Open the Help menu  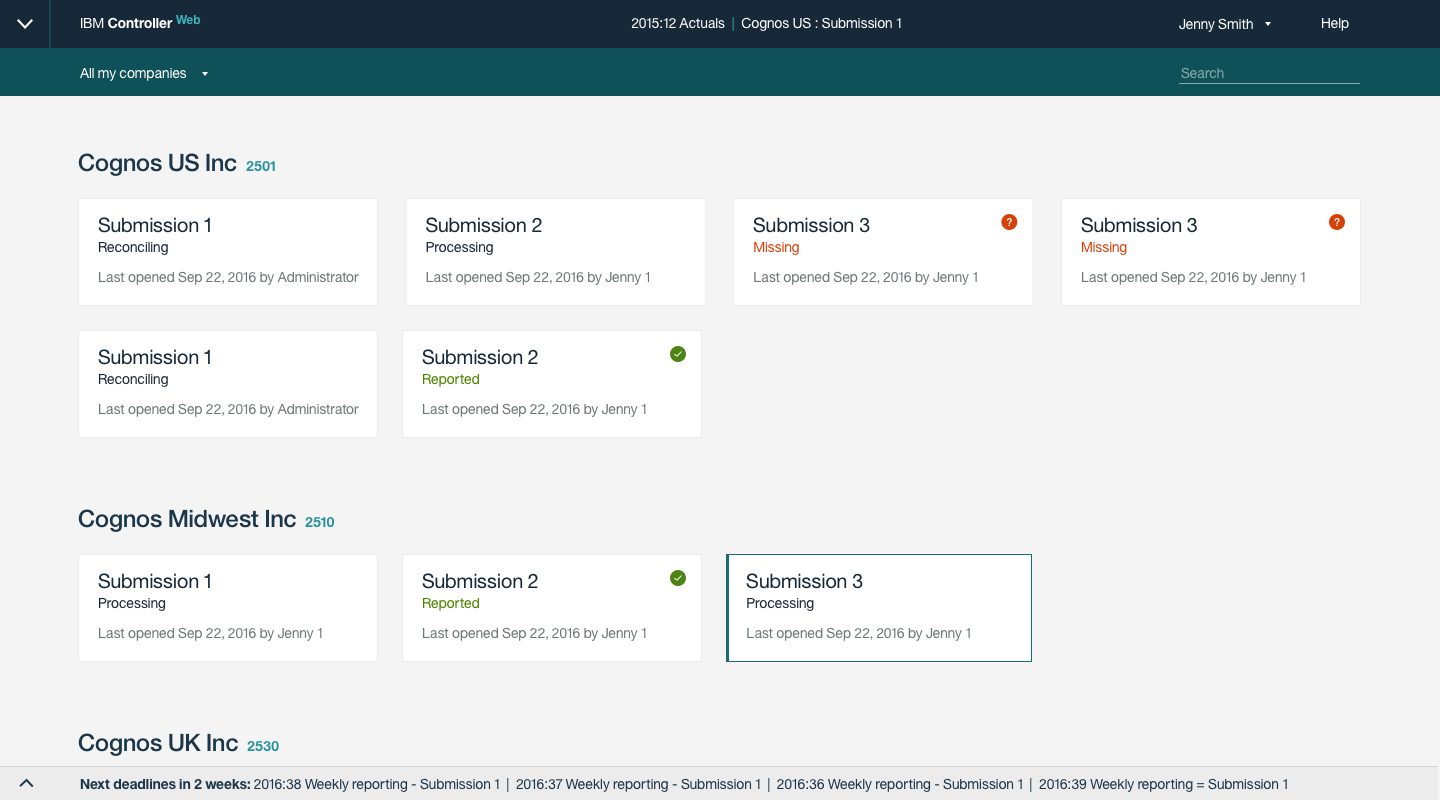[1335, 23]
